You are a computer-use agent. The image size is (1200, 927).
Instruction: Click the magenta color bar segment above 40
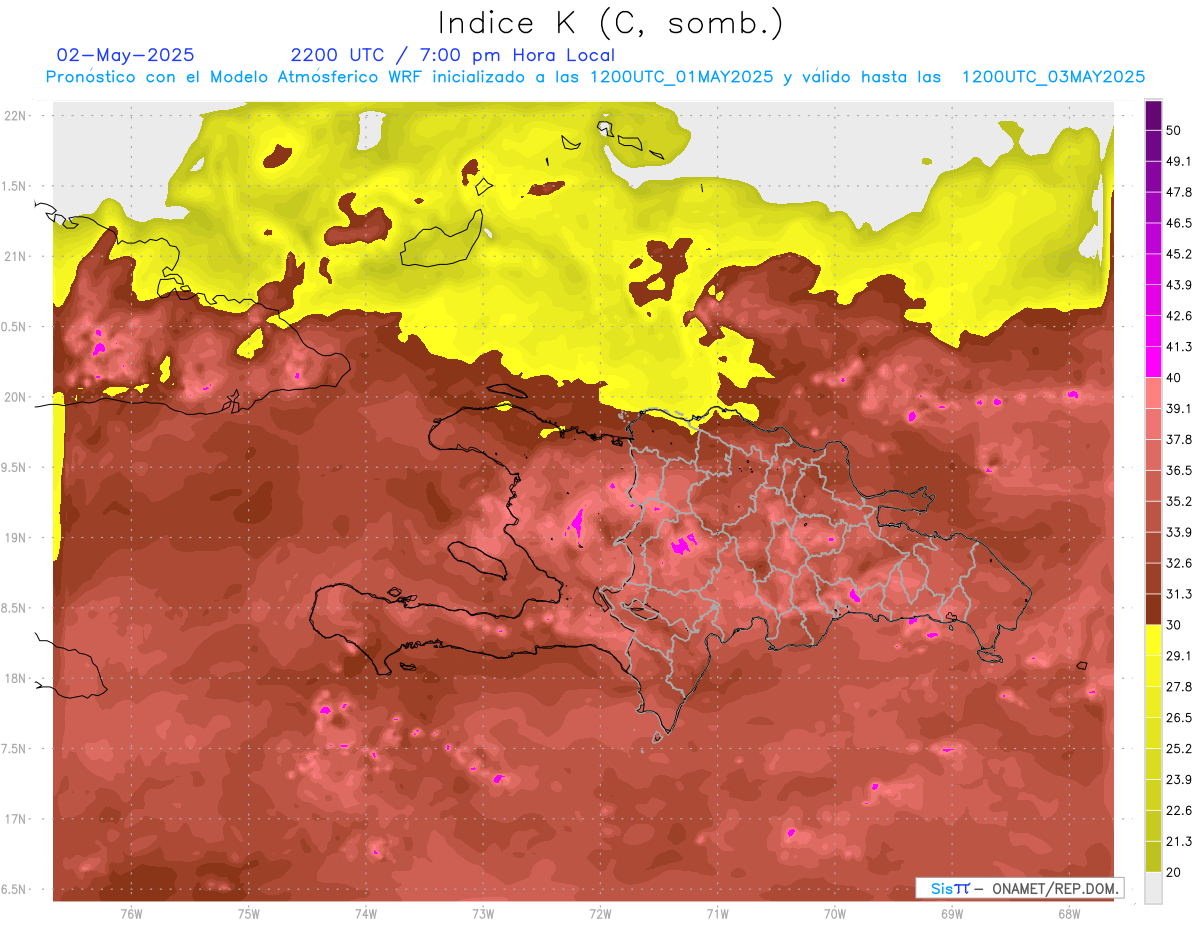1153,362
